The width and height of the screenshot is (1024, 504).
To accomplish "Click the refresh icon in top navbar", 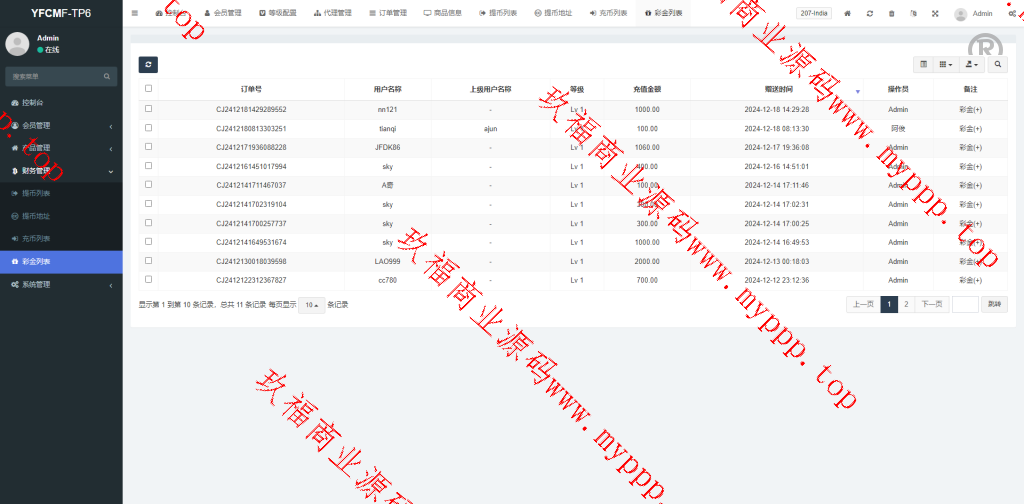I will point(870,13).
